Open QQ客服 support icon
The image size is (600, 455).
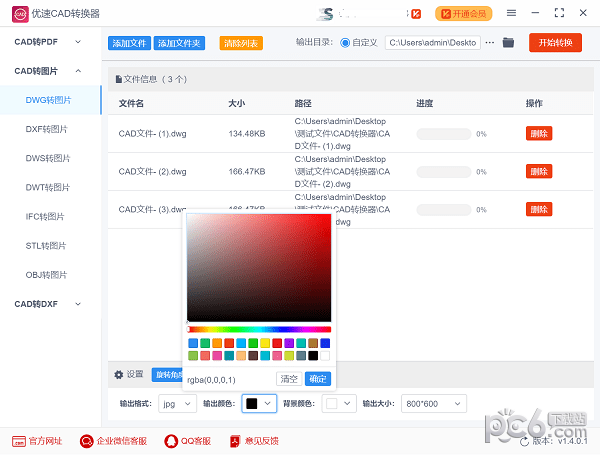[170, 441]
